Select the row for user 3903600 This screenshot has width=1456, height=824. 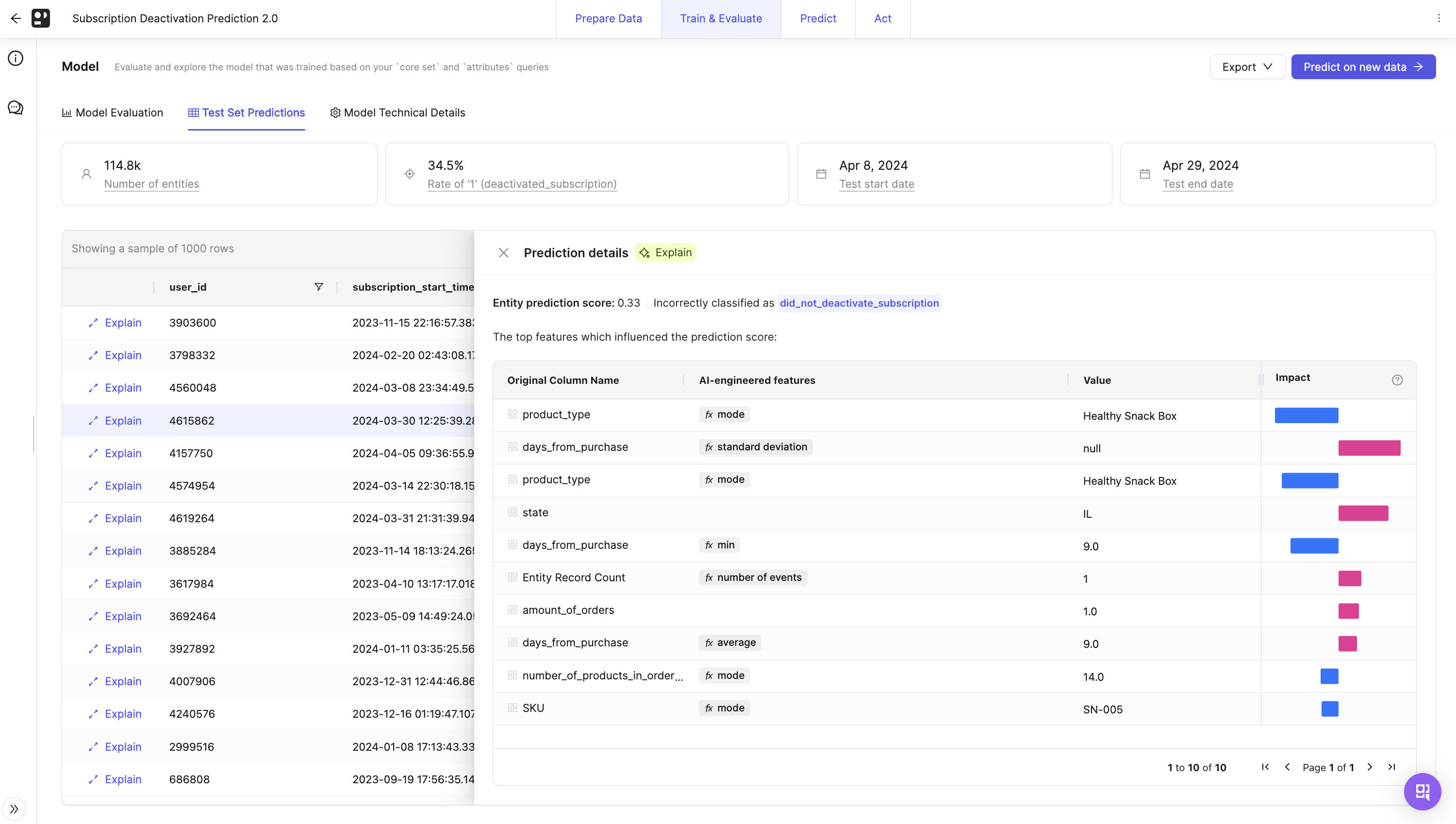click(x=192, y=323)
